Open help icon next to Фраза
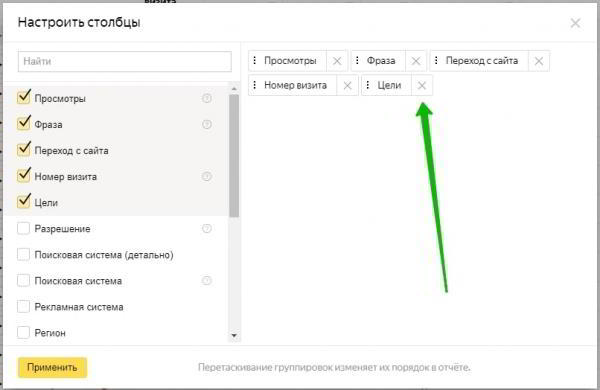 pyautogui.click(x=207, y=124)
